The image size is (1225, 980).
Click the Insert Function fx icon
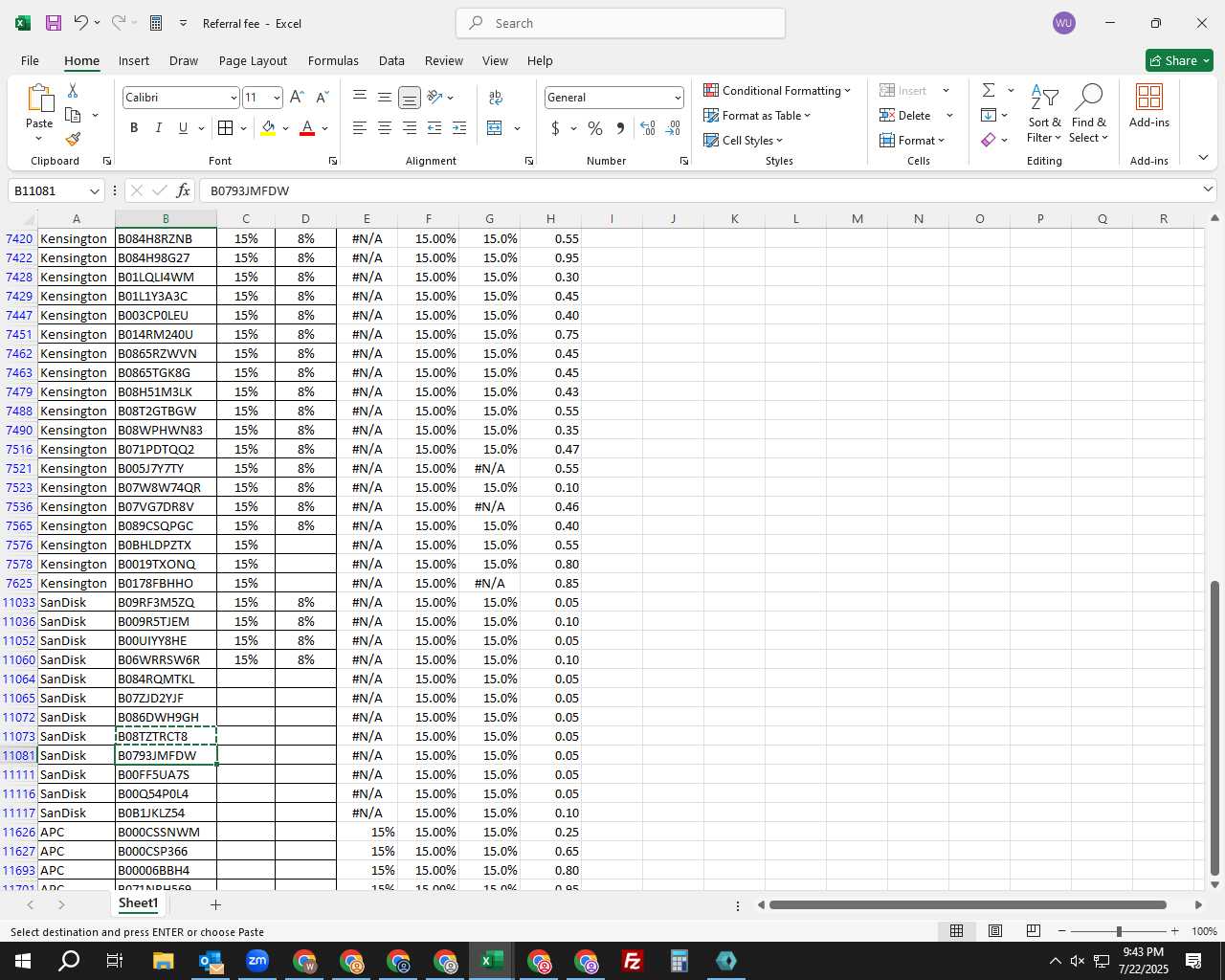point(184,190)
